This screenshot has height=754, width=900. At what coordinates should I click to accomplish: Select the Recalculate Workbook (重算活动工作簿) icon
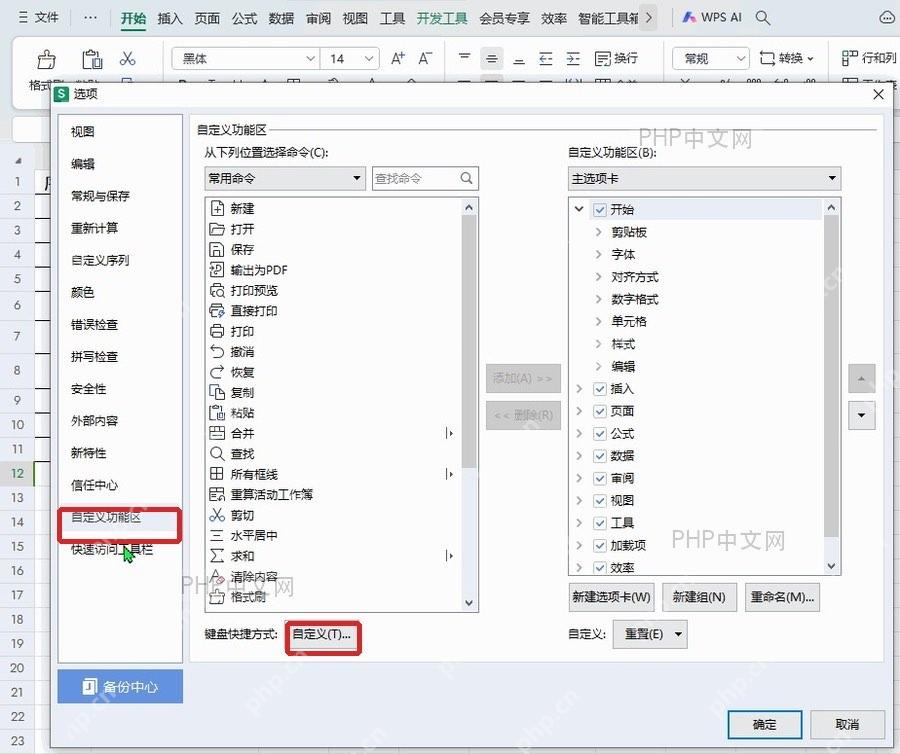217,495
